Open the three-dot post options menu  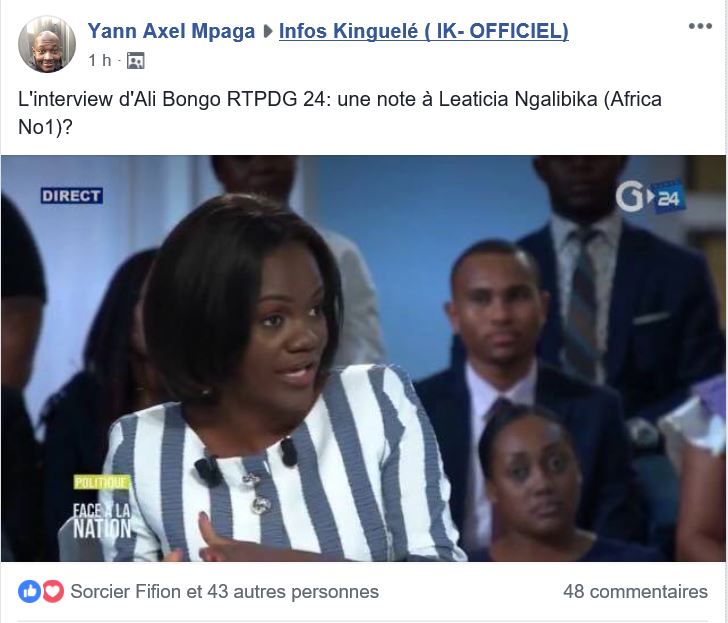coord(700,26)
